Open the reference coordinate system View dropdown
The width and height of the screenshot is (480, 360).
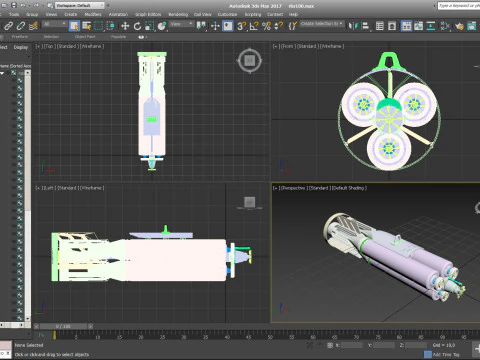click(182, 24)
